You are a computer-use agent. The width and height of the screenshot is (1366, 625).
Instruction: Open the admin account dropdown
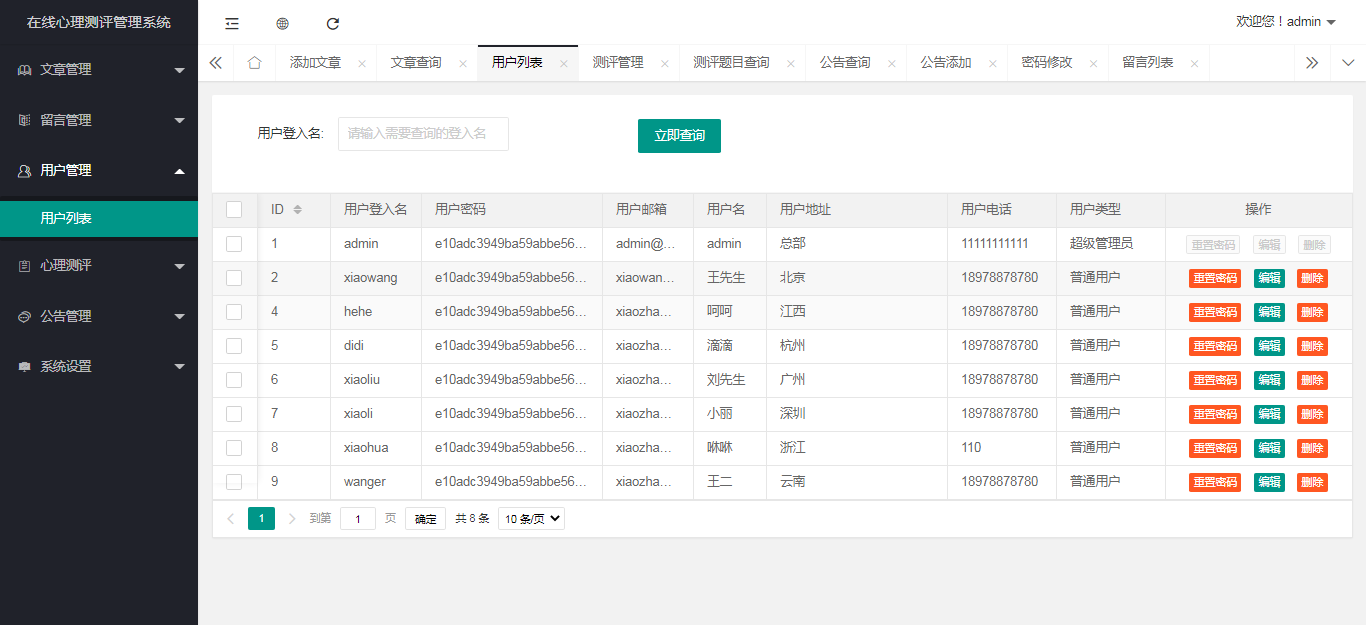coord(1286,22)
